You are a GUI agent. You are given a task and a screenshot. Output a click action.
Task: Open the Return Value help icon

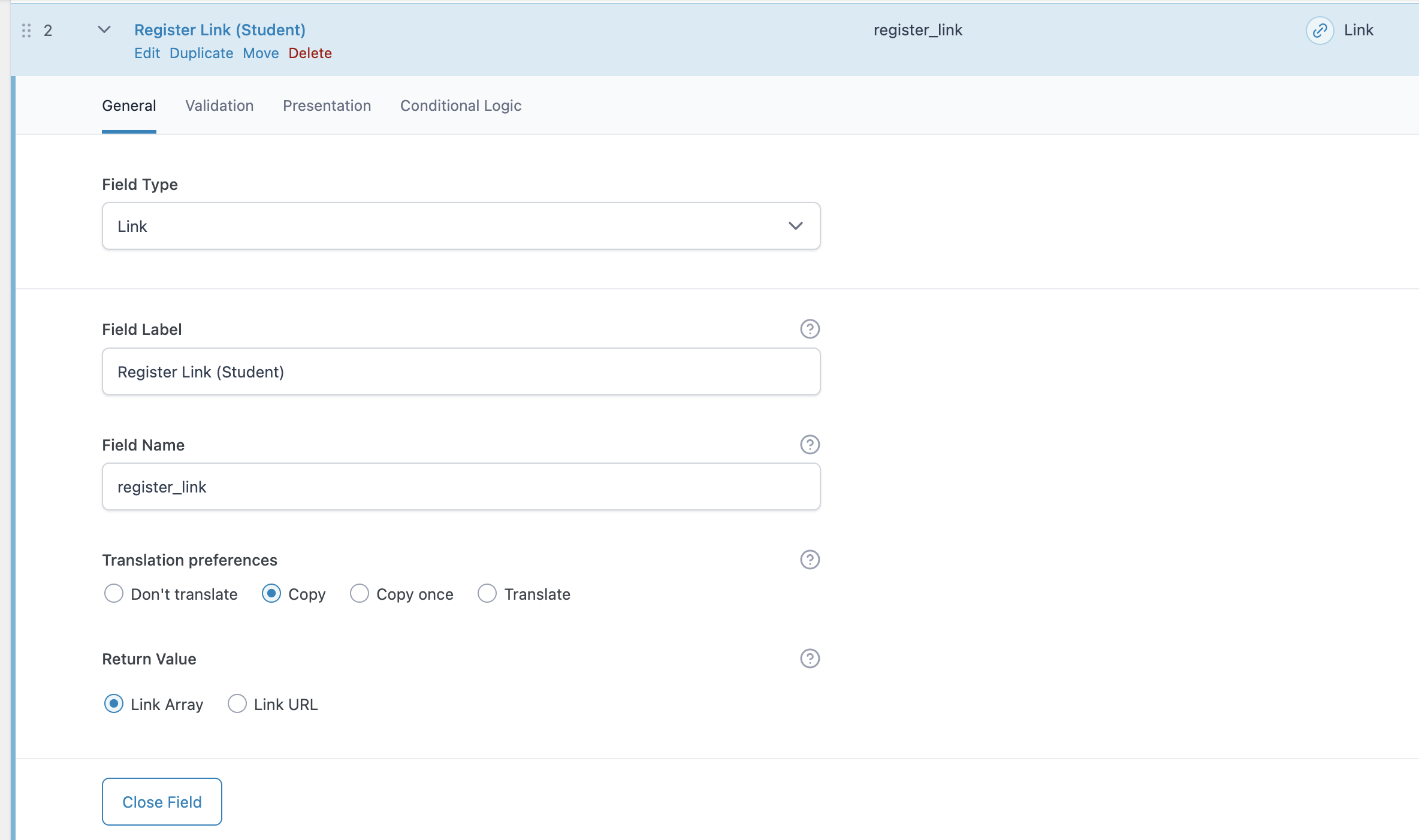tap(810, 658)
